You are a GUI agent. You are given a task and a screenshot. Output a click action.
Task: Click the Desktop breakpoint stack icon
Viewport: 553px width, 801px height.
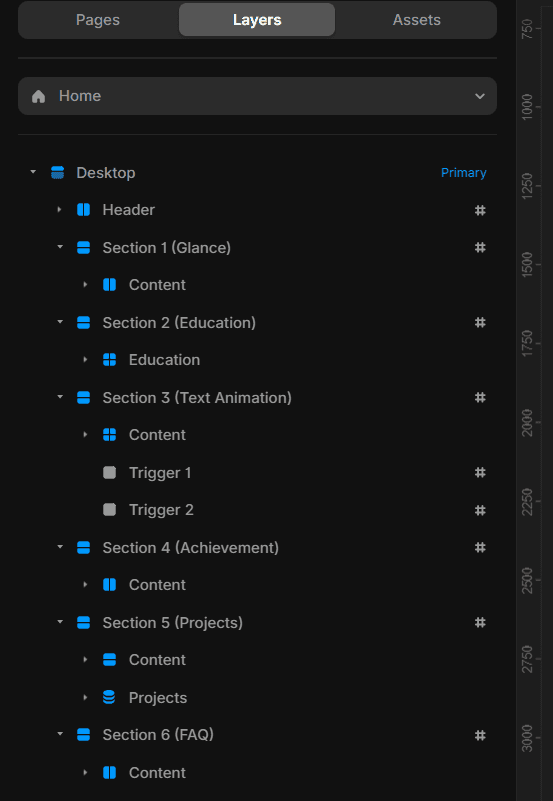point(58,173)
